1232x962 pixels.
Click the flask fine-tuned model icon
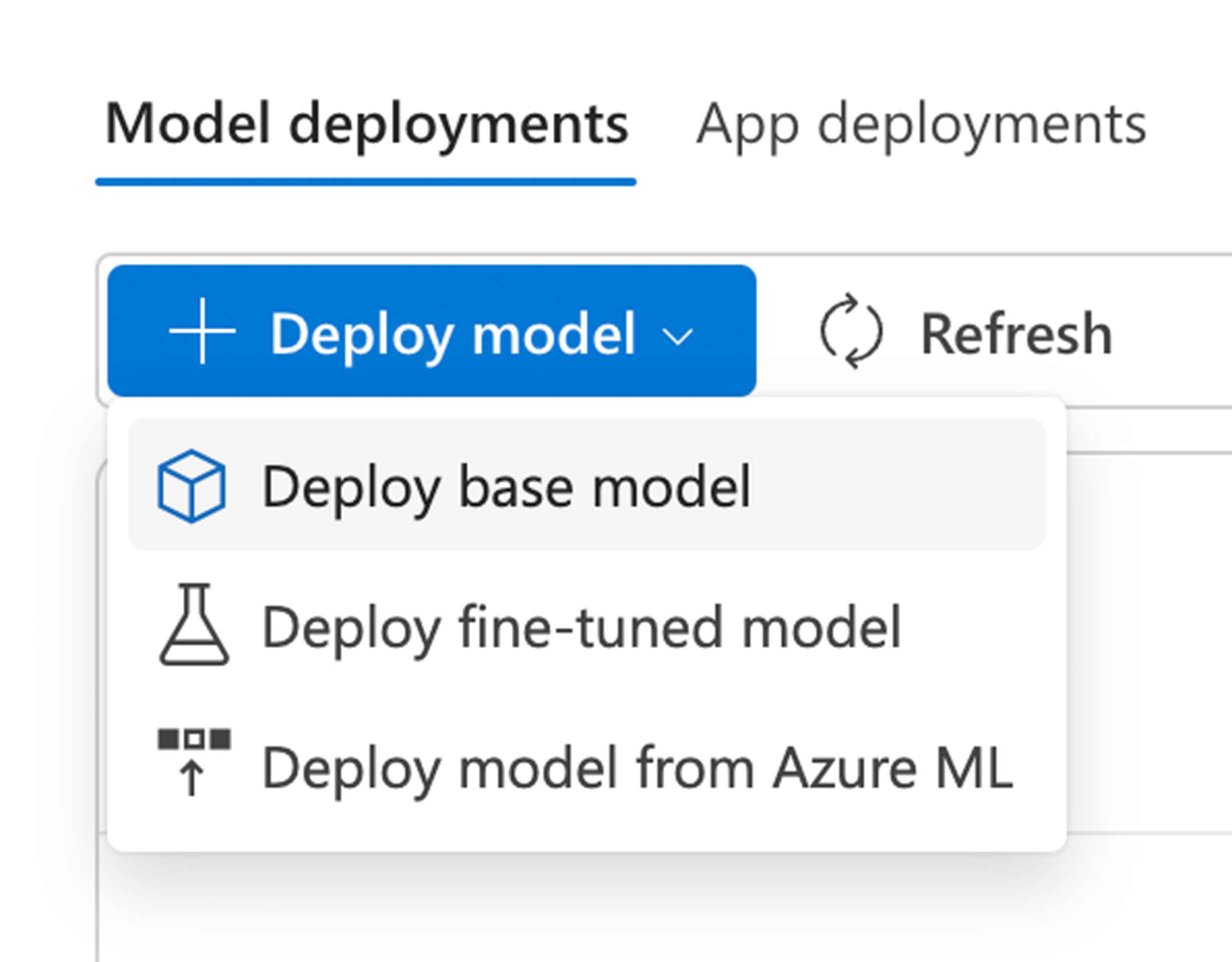[194, 625]
